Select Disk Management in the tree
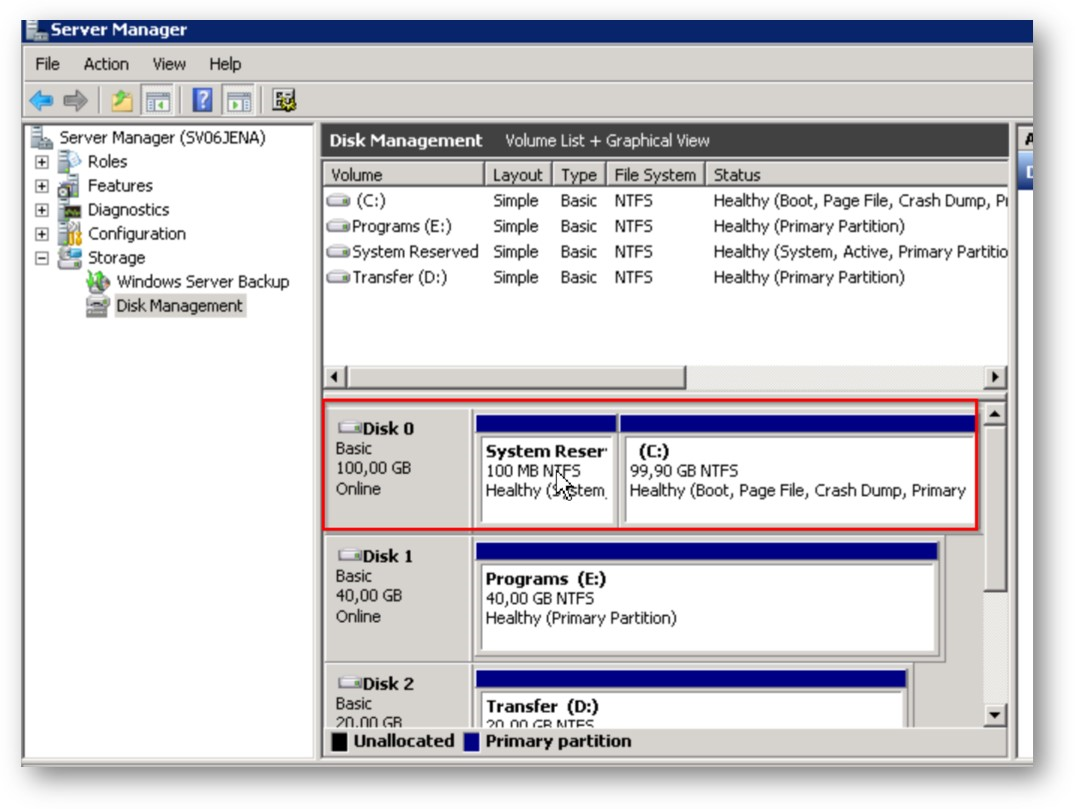The height and width of the screenshot is (810, 1076). (179, 305)
